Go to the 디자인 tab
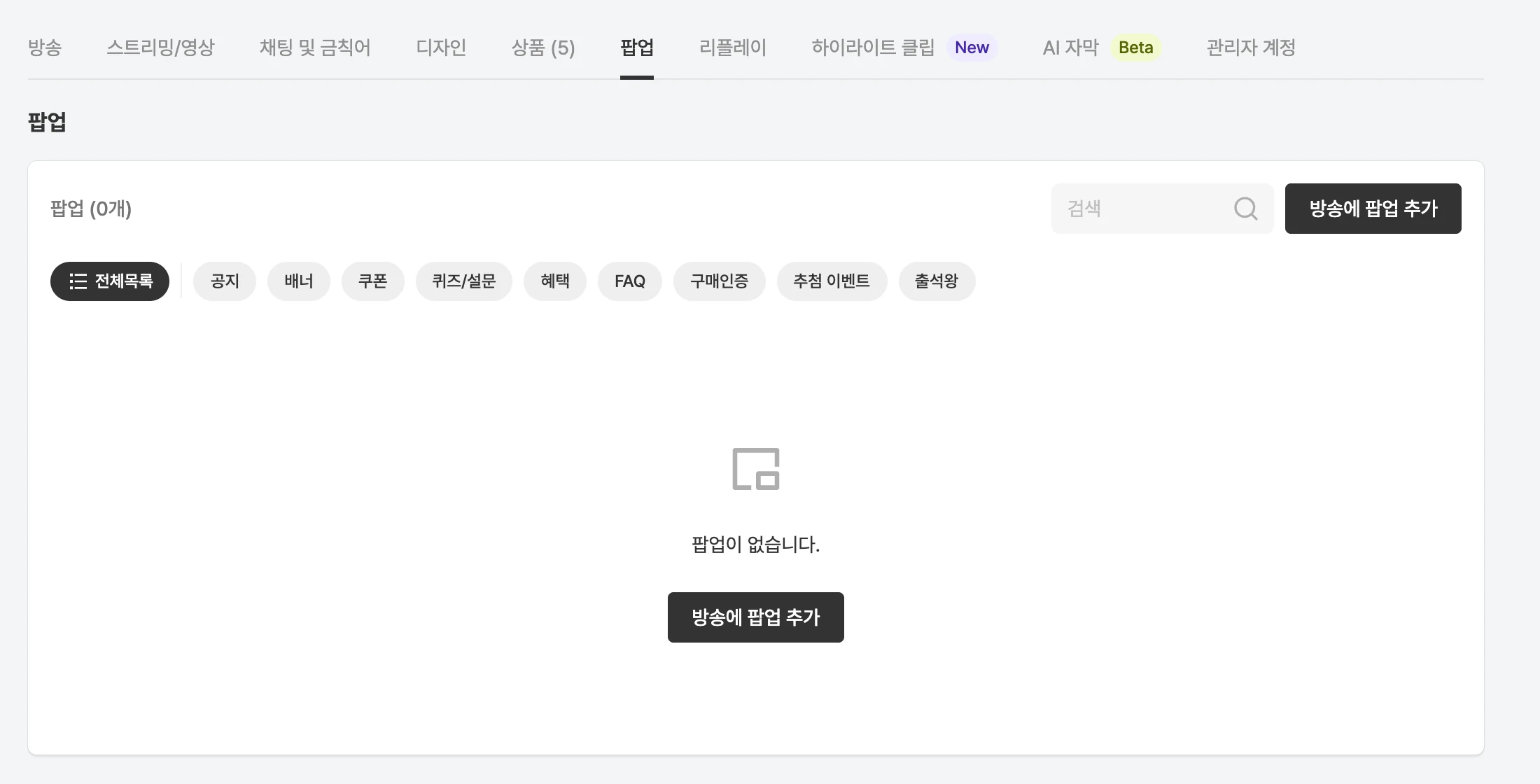This screenshot has width=1540, height=784. click(441, 48)
